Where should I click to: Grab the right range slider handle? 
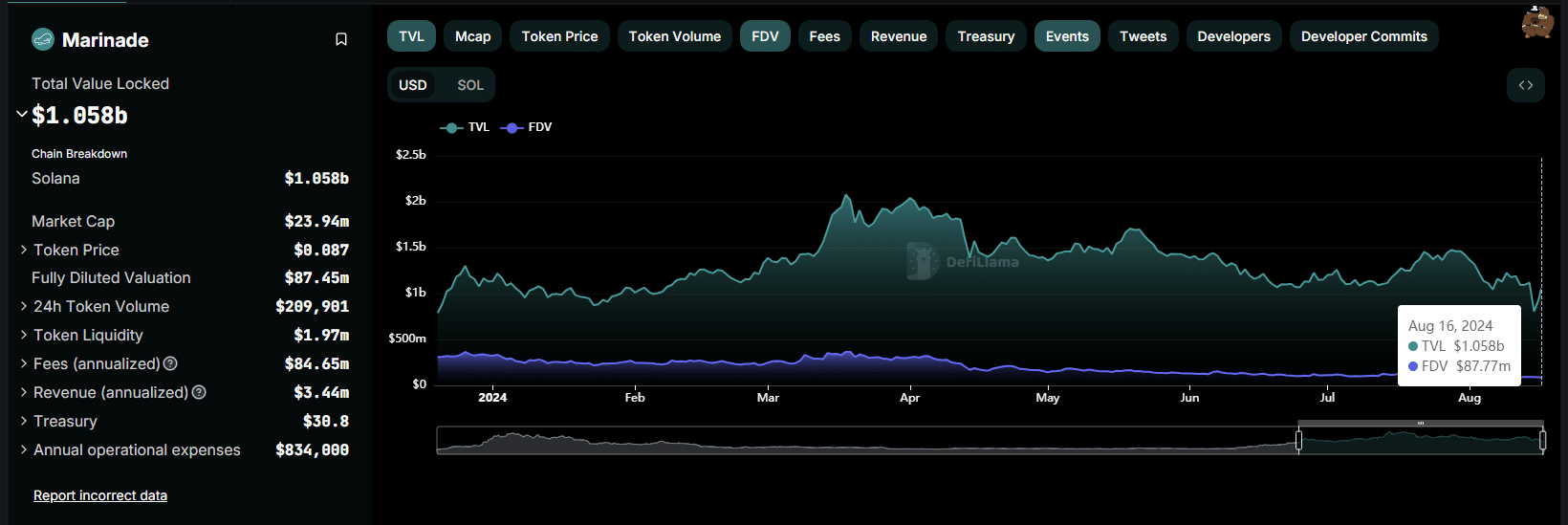tap(1542, 441)
